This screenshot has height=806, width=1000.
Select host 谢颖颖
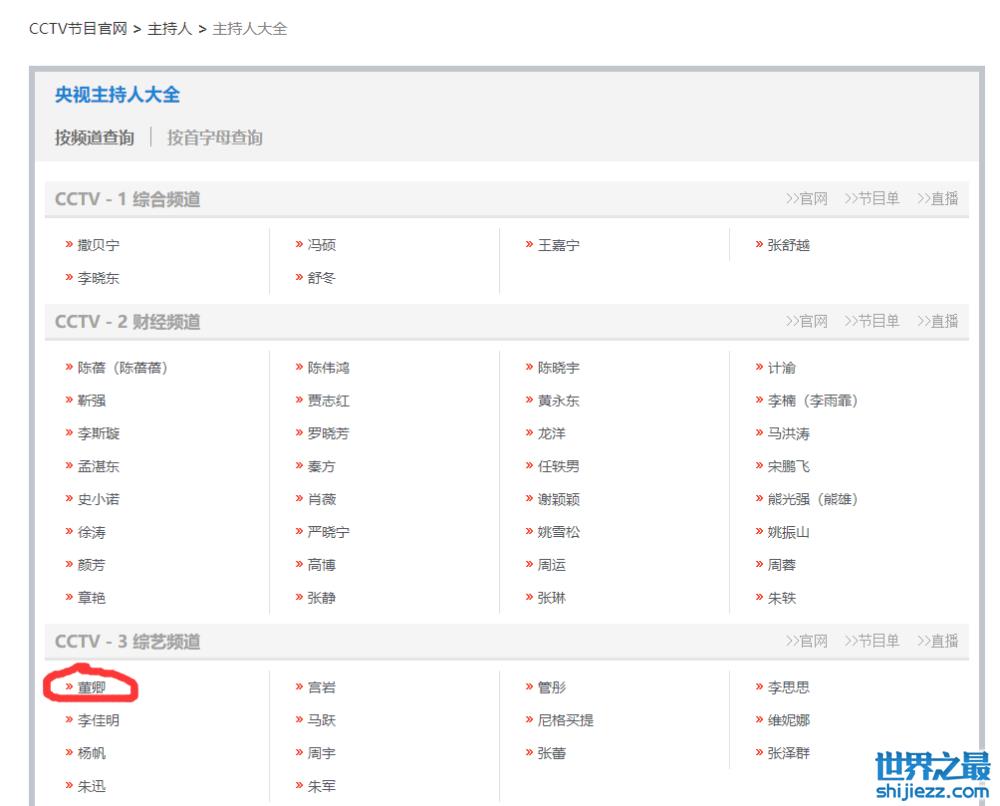[x=558, y=499]
